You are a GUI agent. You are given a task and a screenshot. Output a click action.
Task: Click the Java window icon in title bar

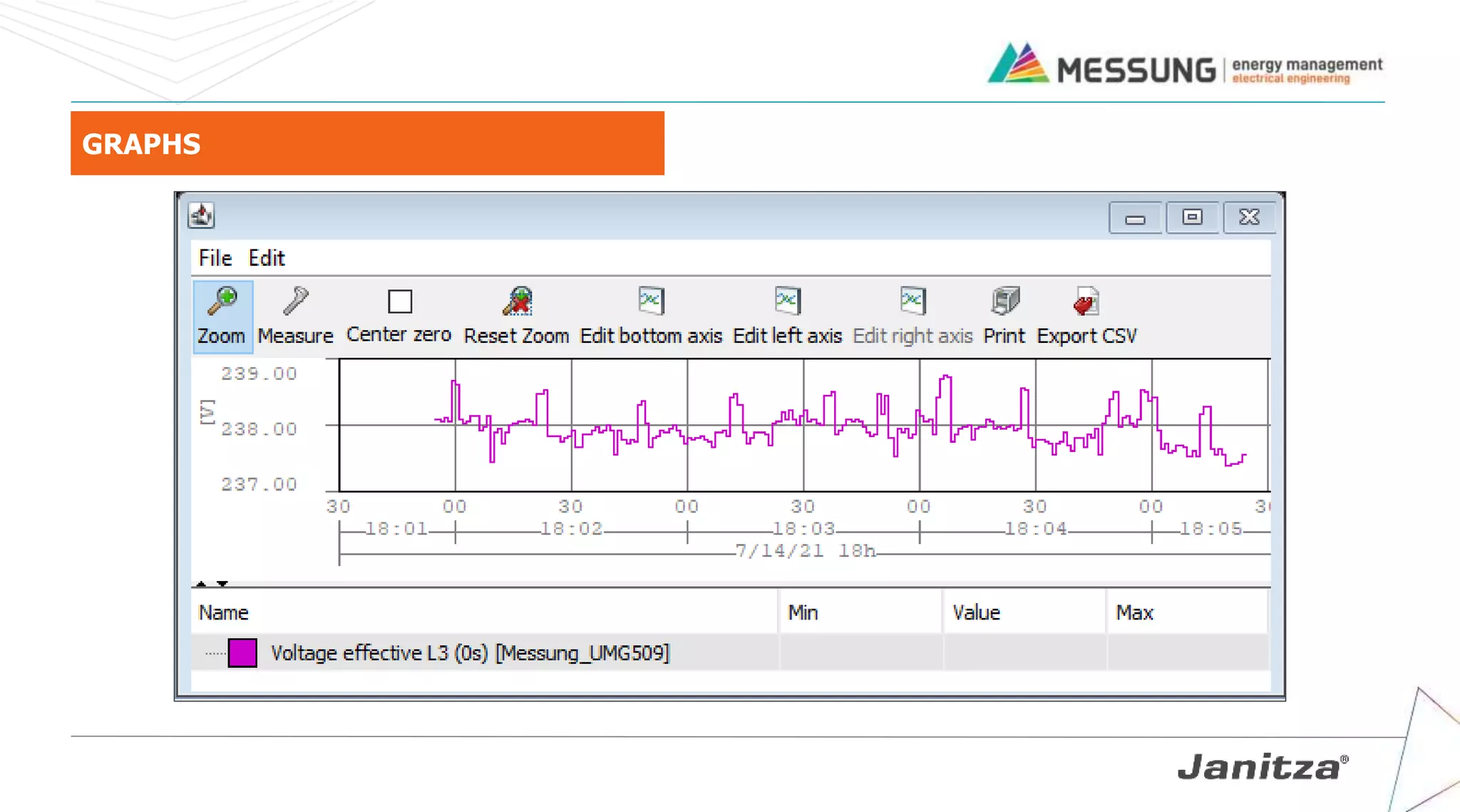(202, 215)
